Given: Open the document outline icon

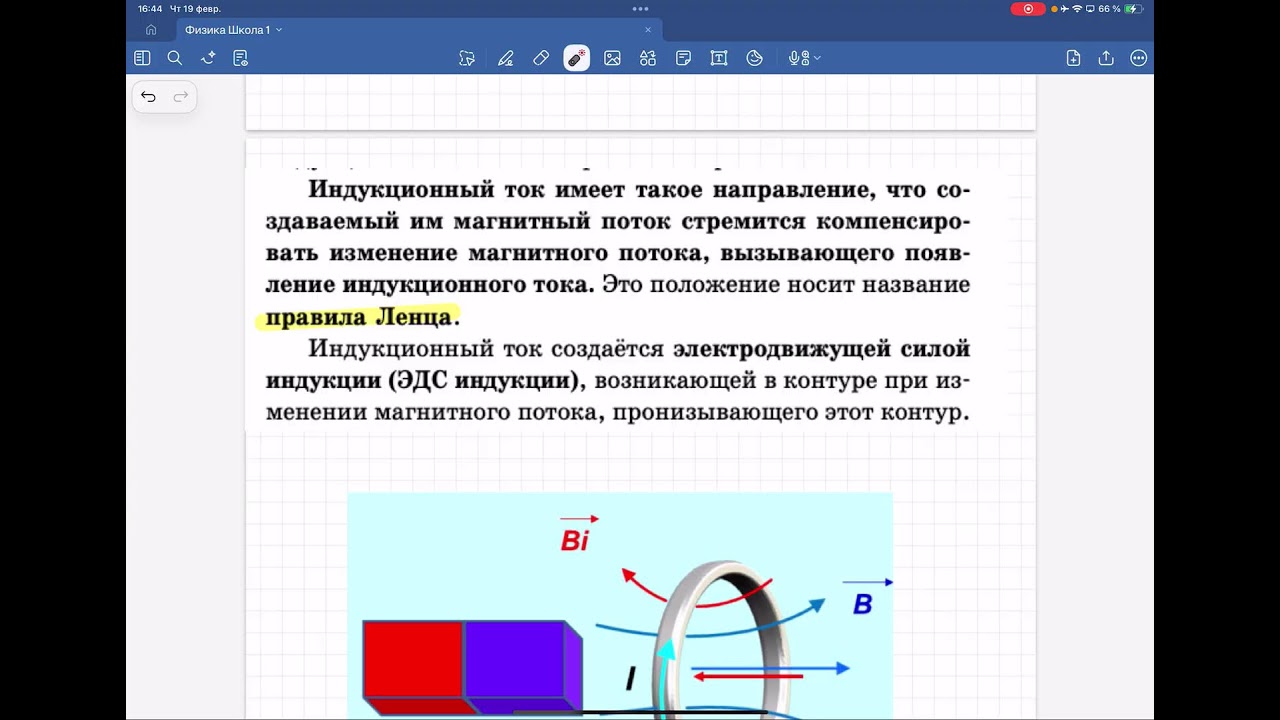Looking at the screenshot, I should (240, 58).
